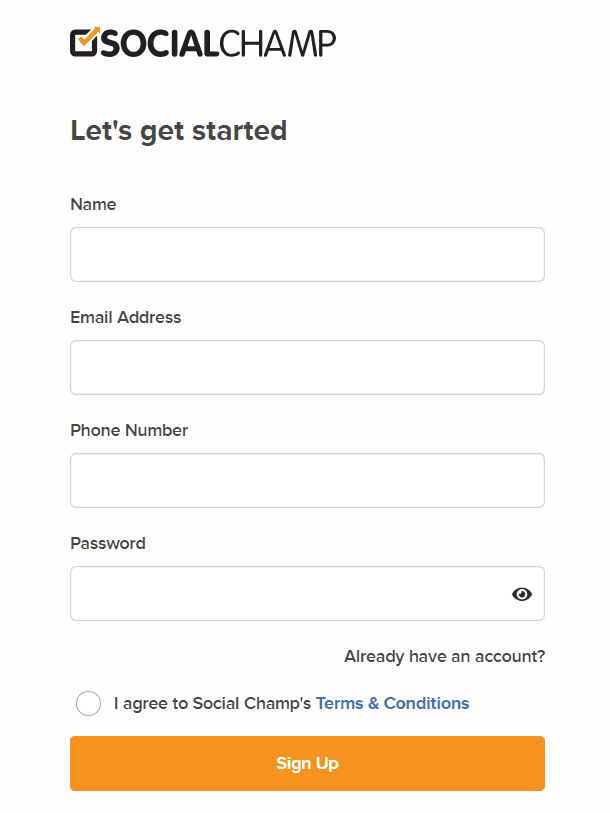Click the 'Let's get started' heading

click(x=178, y=130)
